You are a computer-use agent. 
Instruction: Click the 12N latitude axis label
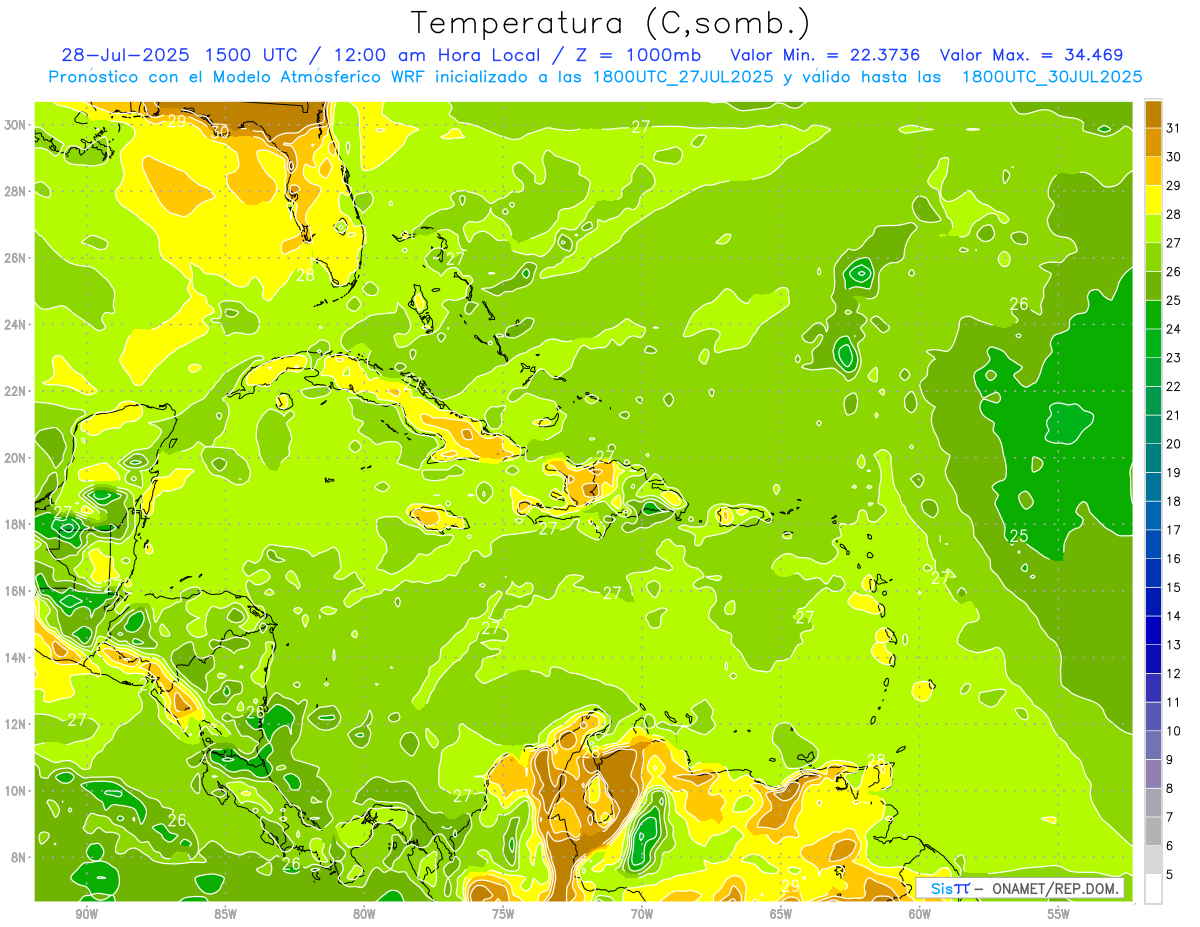click(16, 724)
